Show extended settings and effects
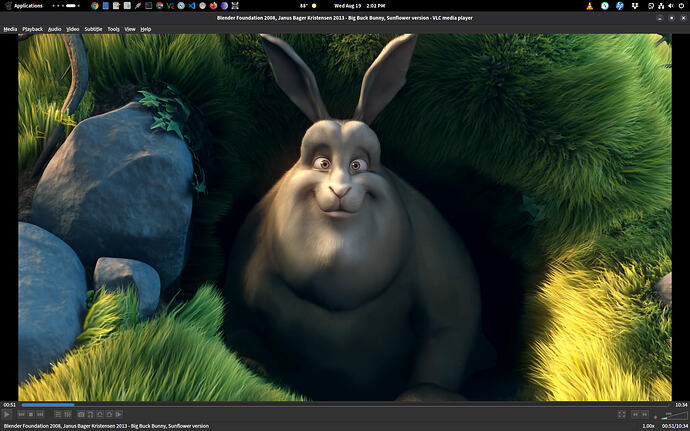 (x=68, y=414)
